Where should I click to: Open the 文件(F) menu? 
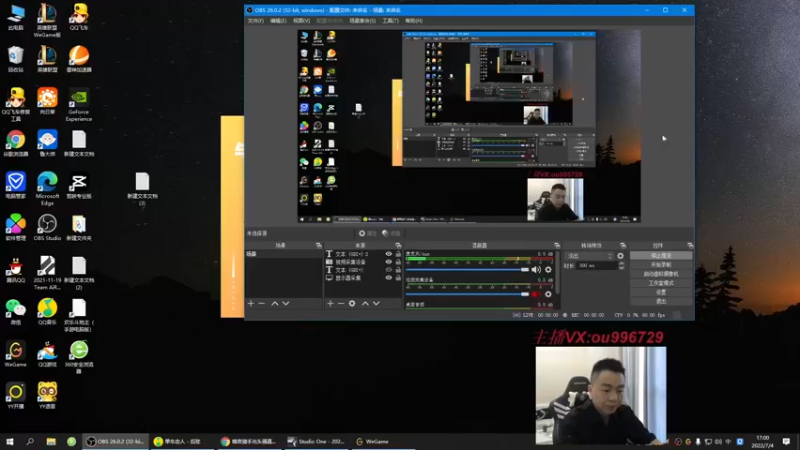pyautogui.click(x=256, y=21)
